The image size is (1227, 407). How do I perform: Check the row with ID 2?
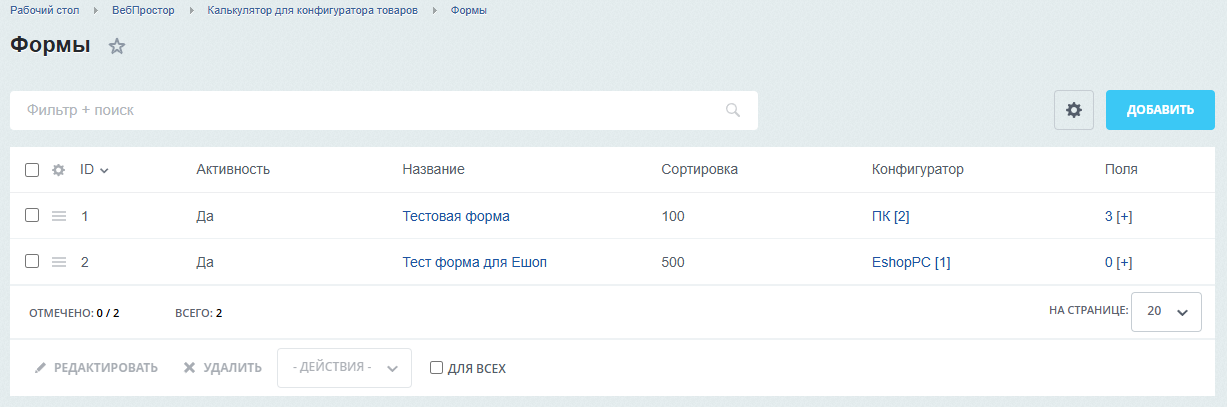point(32,261)
